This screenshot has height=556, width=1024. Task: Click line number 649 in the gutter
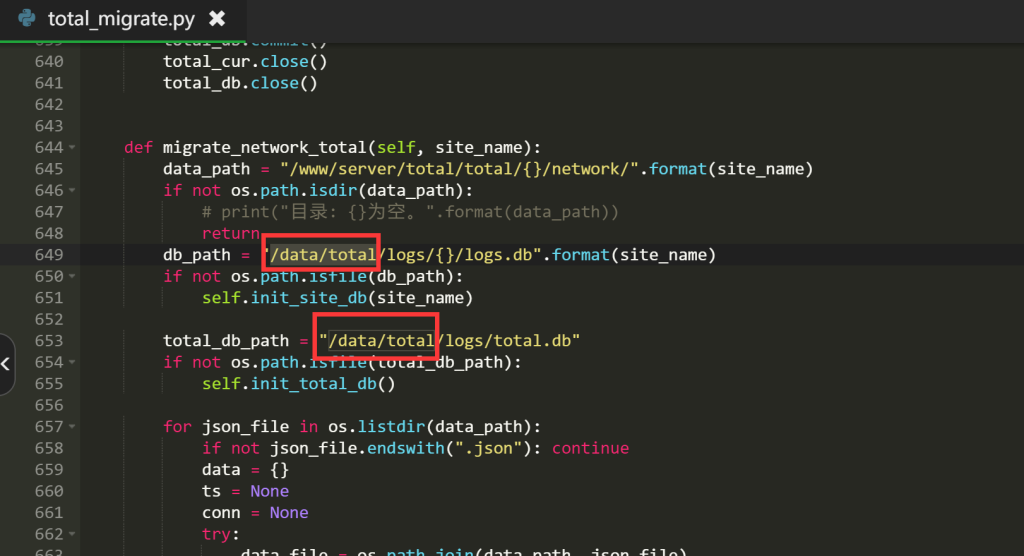pyautogui.click(x=48, y=255)
